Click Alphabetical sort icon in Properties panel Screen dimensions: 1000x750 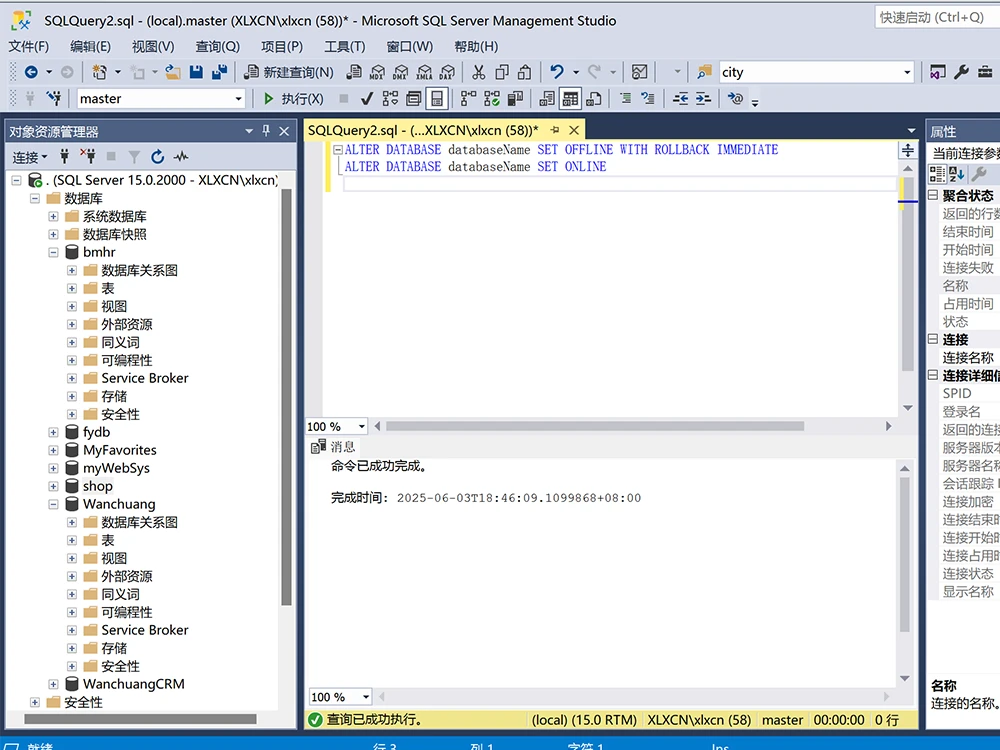tap(957, 173)
